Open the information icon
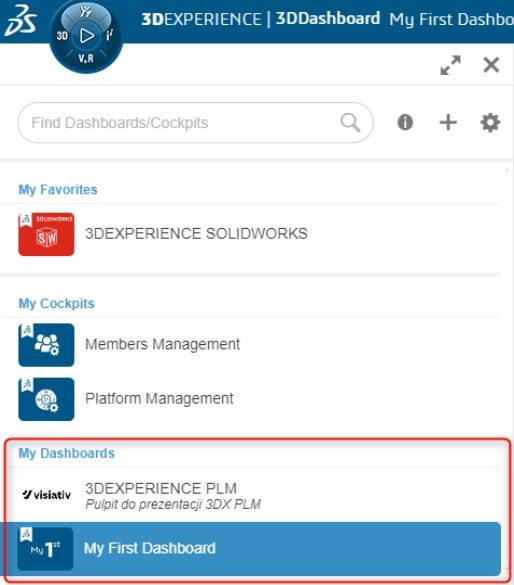Viewport: 514px width, 585px height. [405, 122]
